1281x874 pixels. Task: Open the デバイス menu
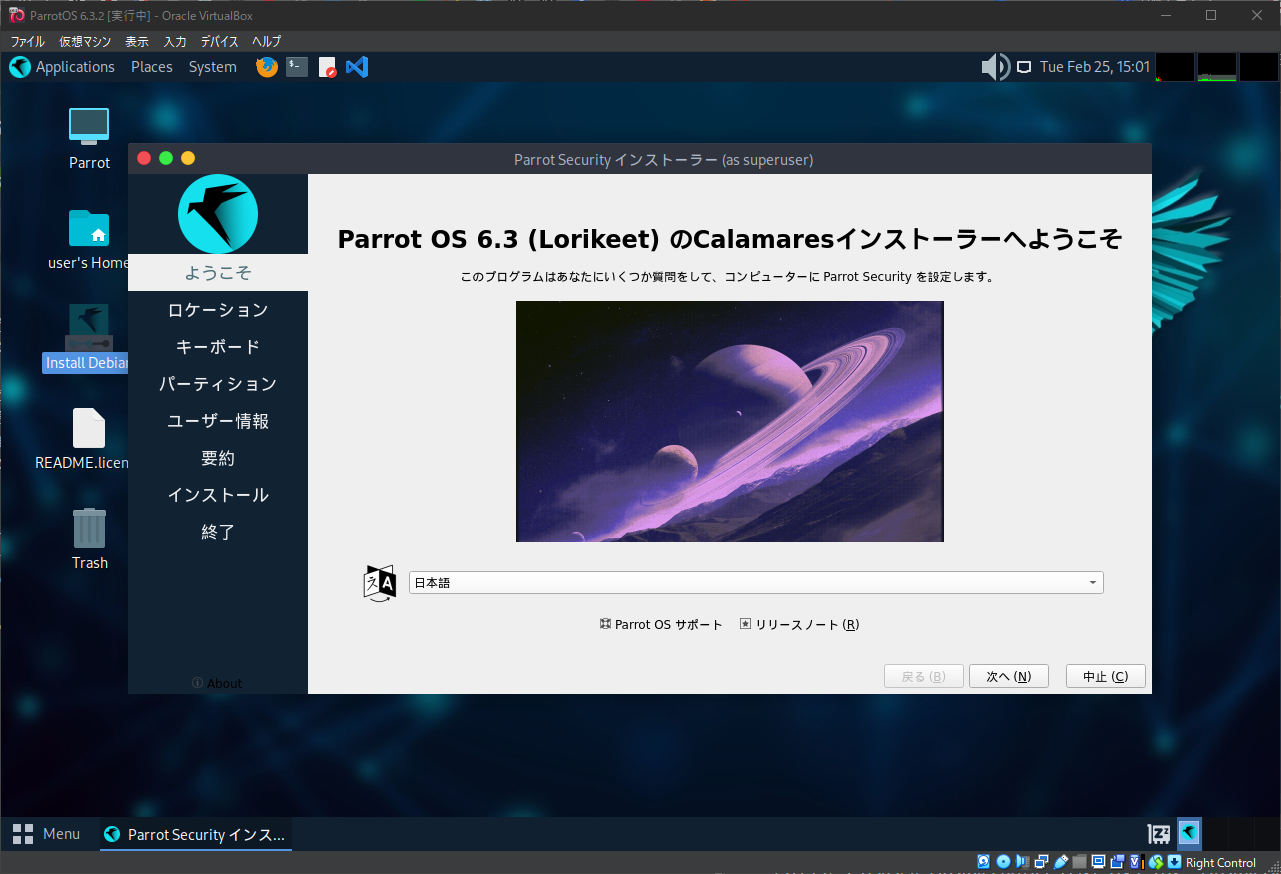click(219, 41)
